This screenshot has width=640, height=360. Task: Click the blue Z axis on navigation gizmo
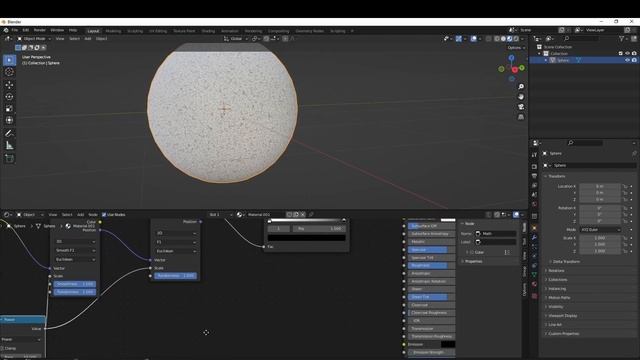pyautogui.click(x=511, y=58)
